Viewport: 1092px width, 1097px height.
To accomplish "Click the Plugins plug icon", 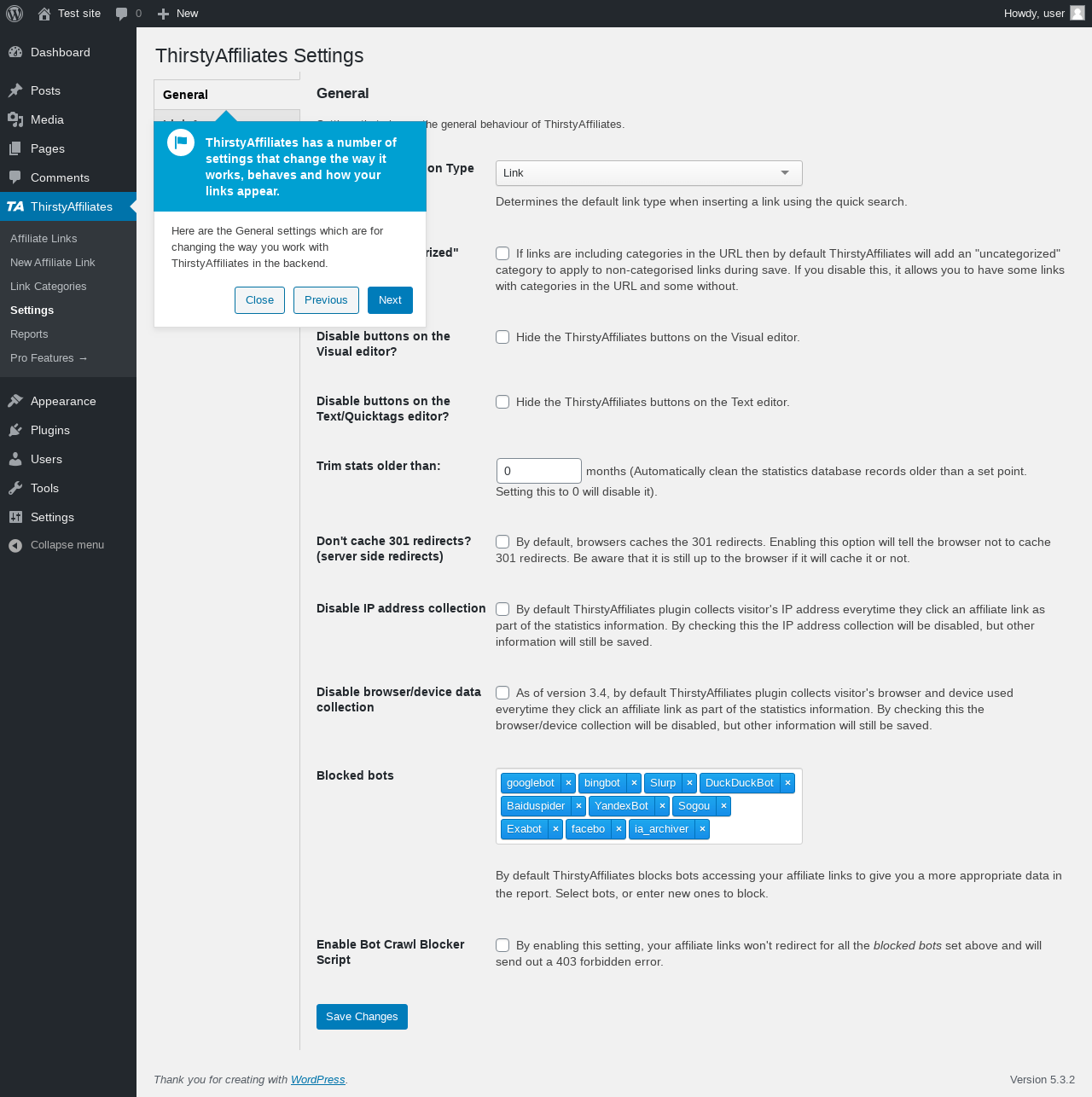I will click(x=15, y=430).
